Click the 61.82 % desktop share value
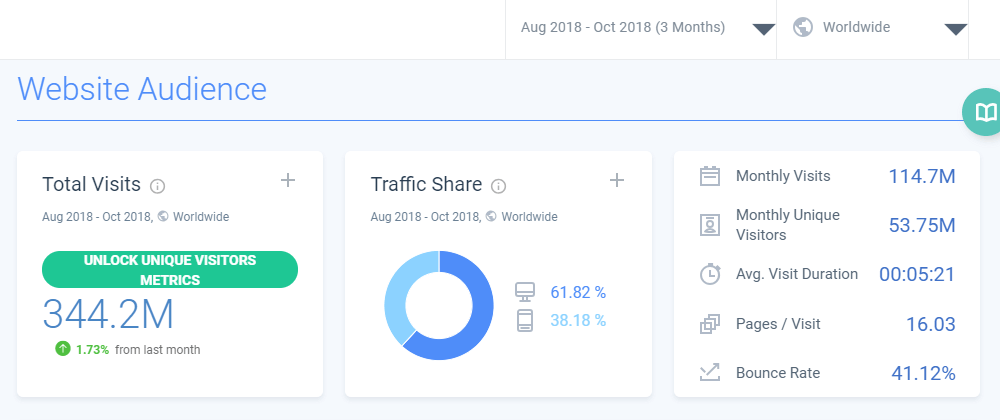 pos(578,293)
